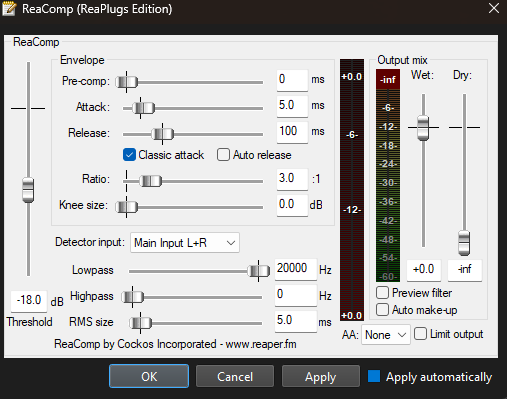Viewport: 507px width, 399px height.
Task: Click the gain reduction meter
Action: click(x=352, y=190)
